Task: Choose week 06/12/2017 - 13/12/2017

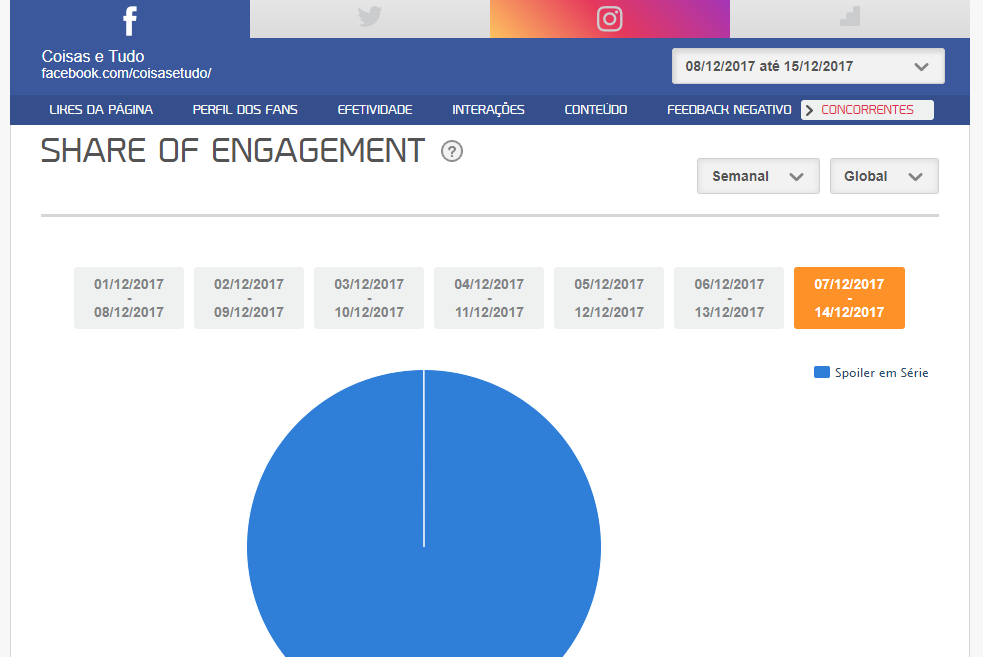Action: [729, 298]
